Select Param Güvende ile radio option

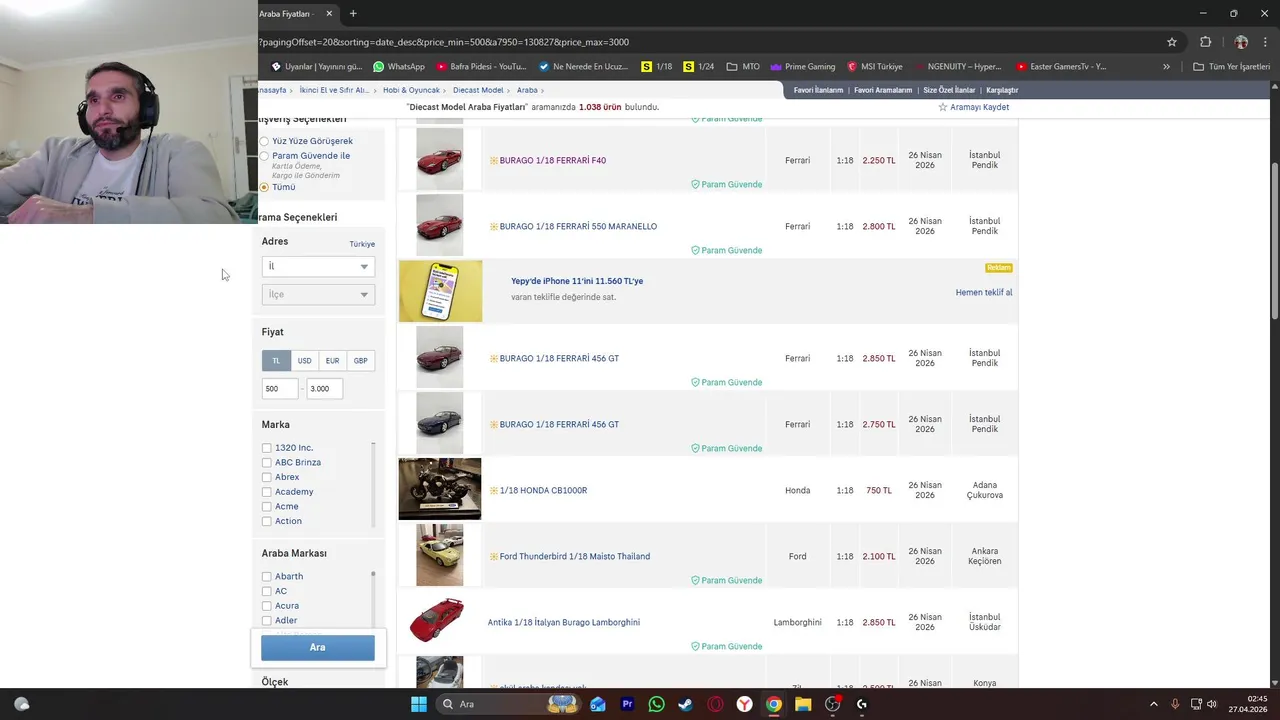click(264, 156)
